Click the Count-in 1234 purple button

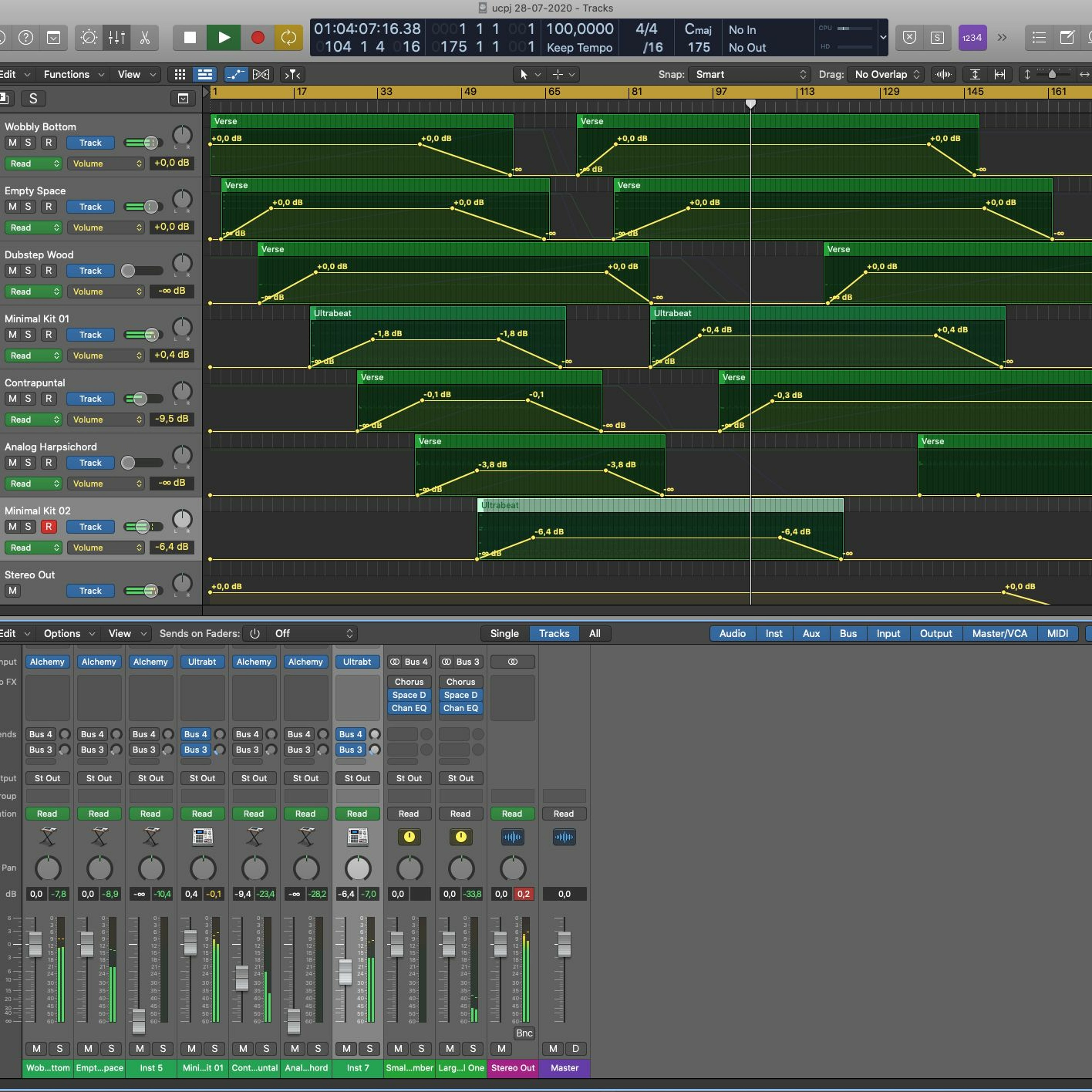coord(972,38)
